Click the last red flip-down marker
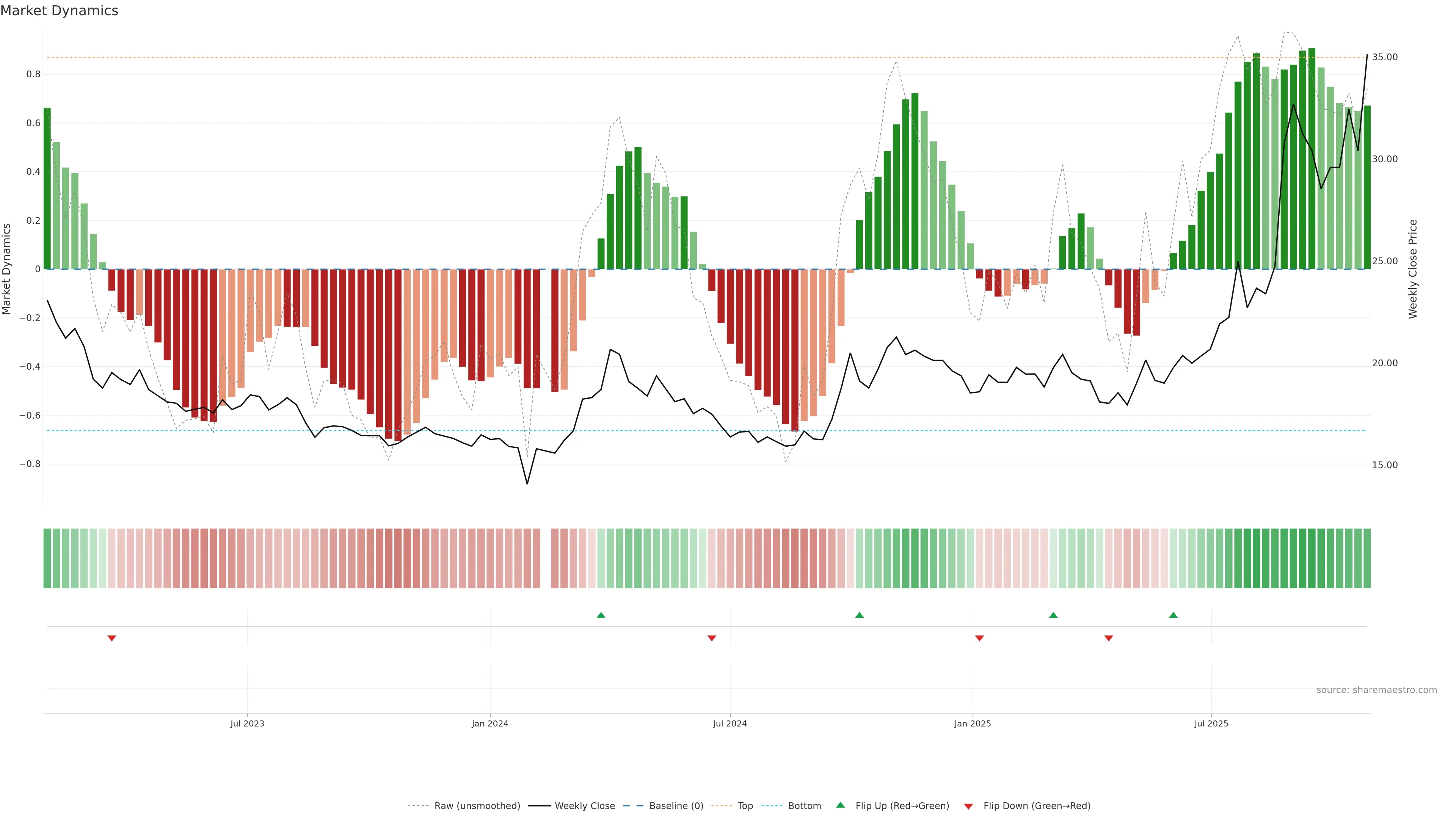 click(1108, 638)
